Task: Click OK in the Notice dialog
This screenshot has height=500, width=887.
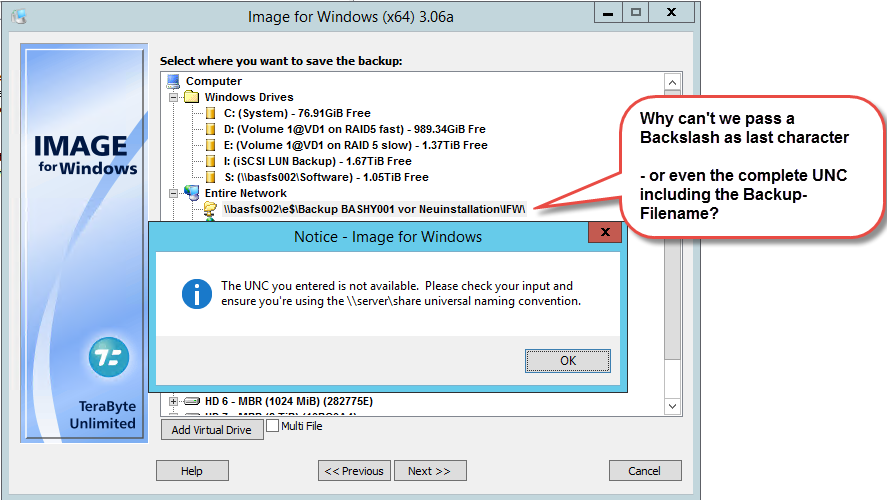Action: 567,361
